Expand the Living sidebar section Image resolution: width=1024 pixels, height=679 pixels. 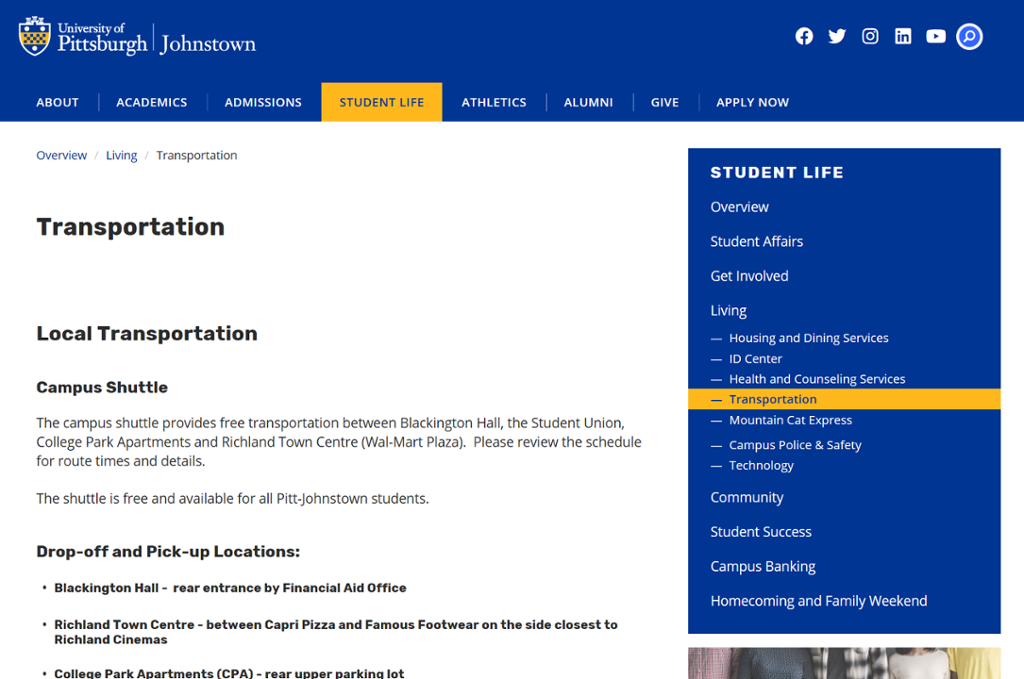coord(728,311)
